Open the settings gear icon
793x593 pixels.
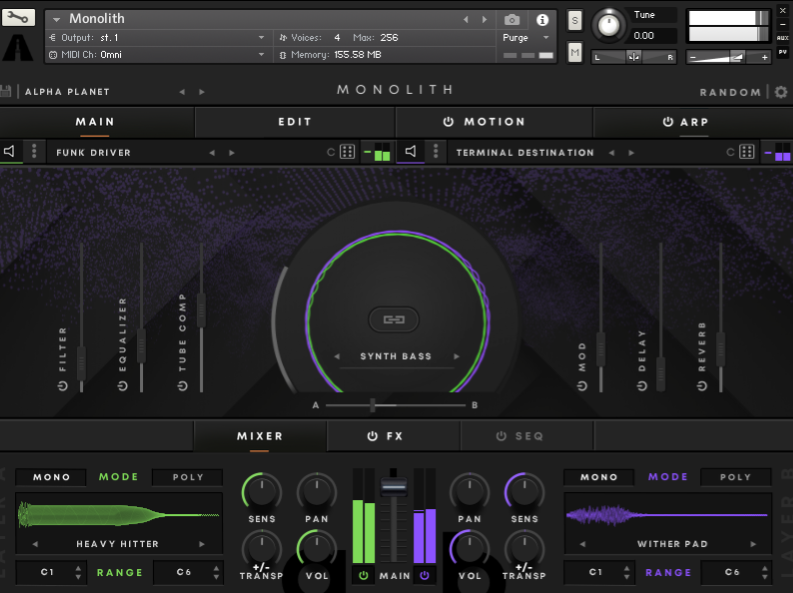tap(781, 92)
